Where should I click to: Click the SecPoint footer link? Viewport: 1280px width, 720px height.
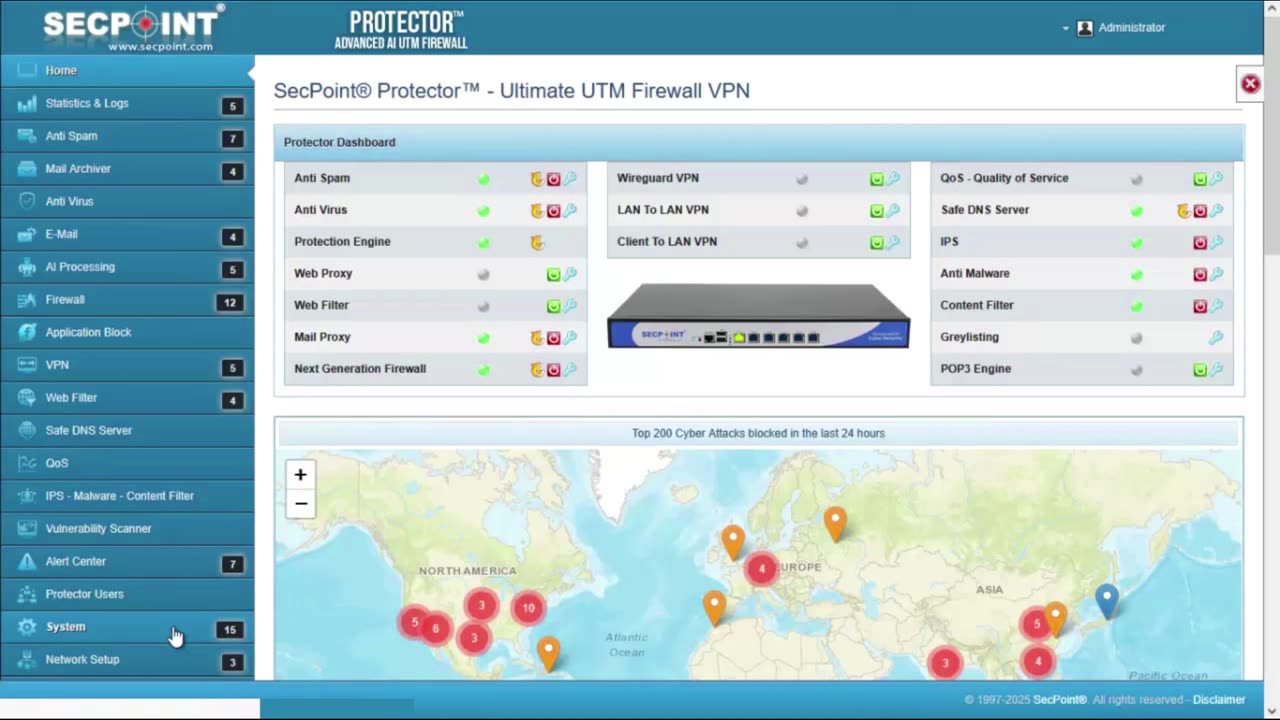pyautogui.click(x=1059, y=700)
